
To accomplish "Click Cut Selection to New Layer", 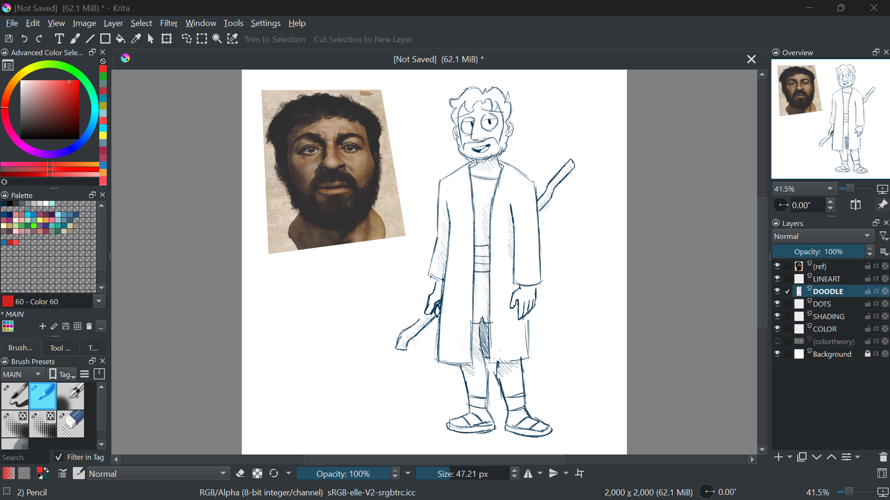I will (x=363, y=40).
